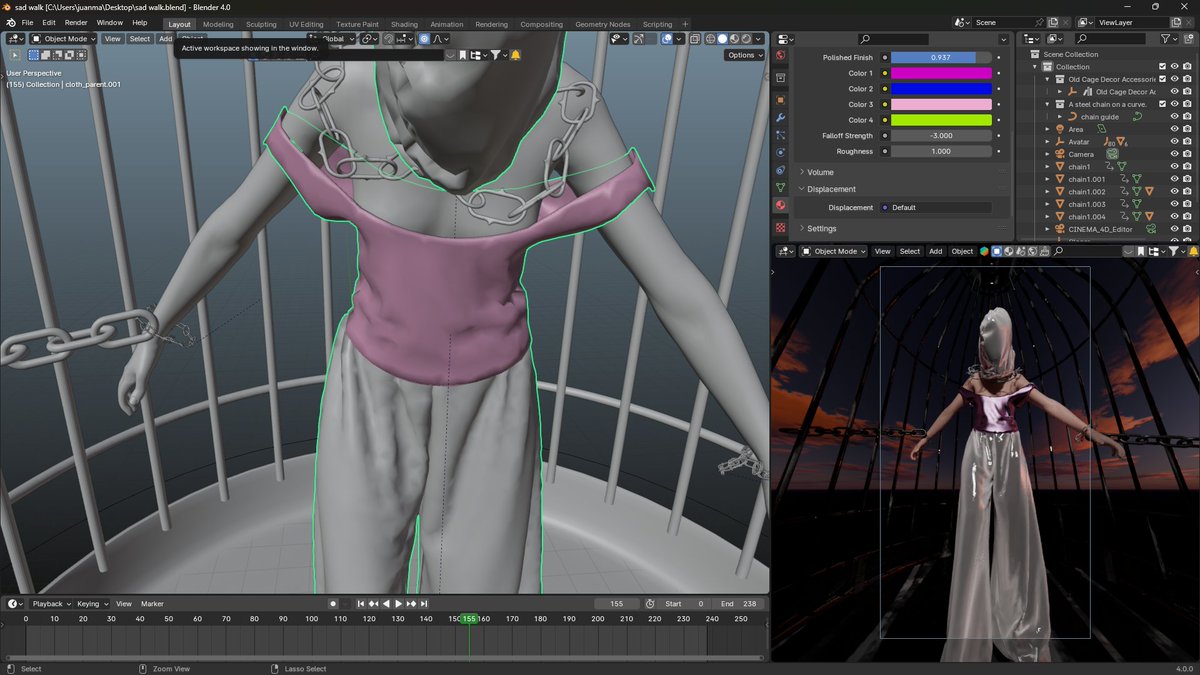Click the current frame 155 field
The height and width of the screenshot is (675, 1200).
point(616,604)
